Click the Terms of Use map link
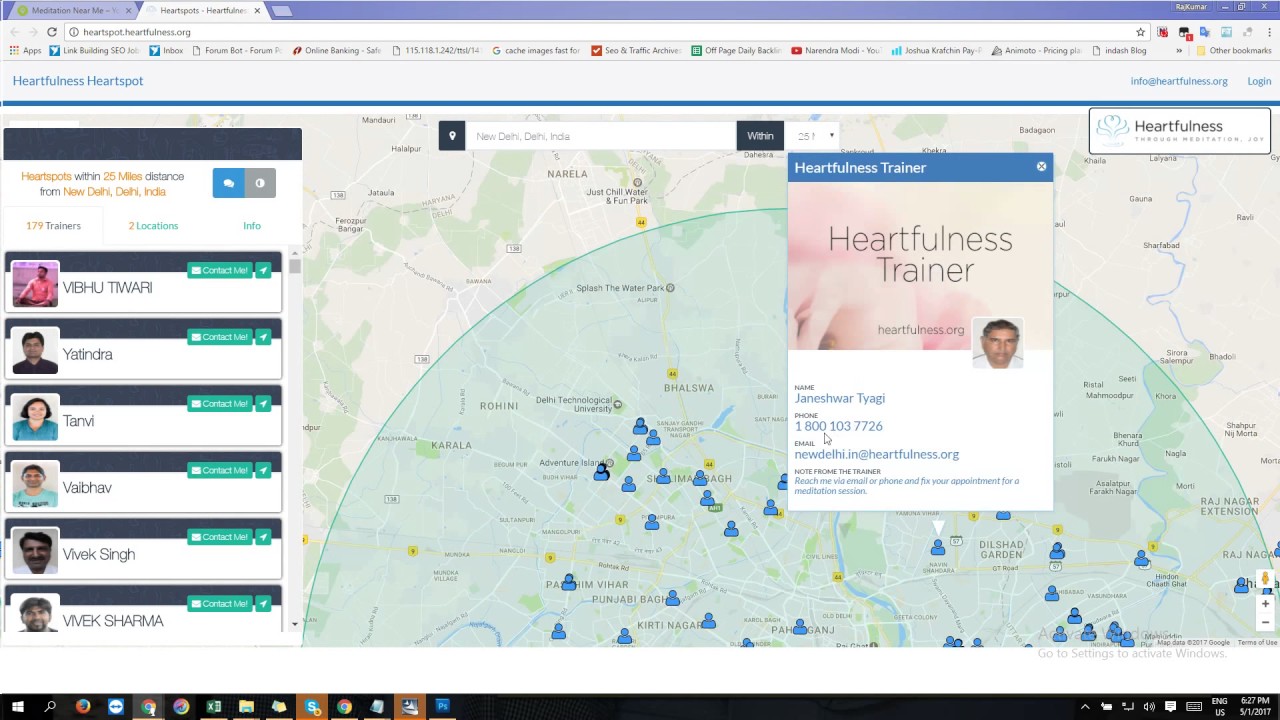The width and height of the screenshot is (1280, 720). click(1257, 643)
